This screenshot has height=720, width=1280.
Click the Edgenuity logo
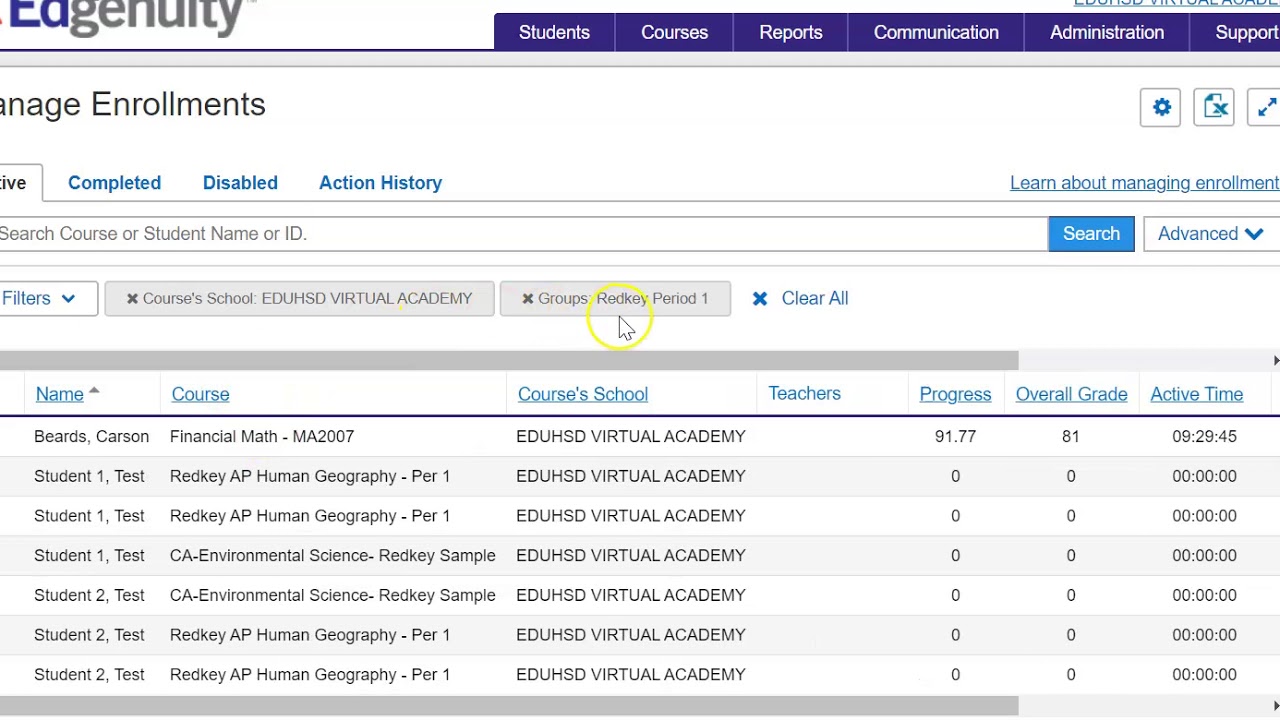coord(124,17)
